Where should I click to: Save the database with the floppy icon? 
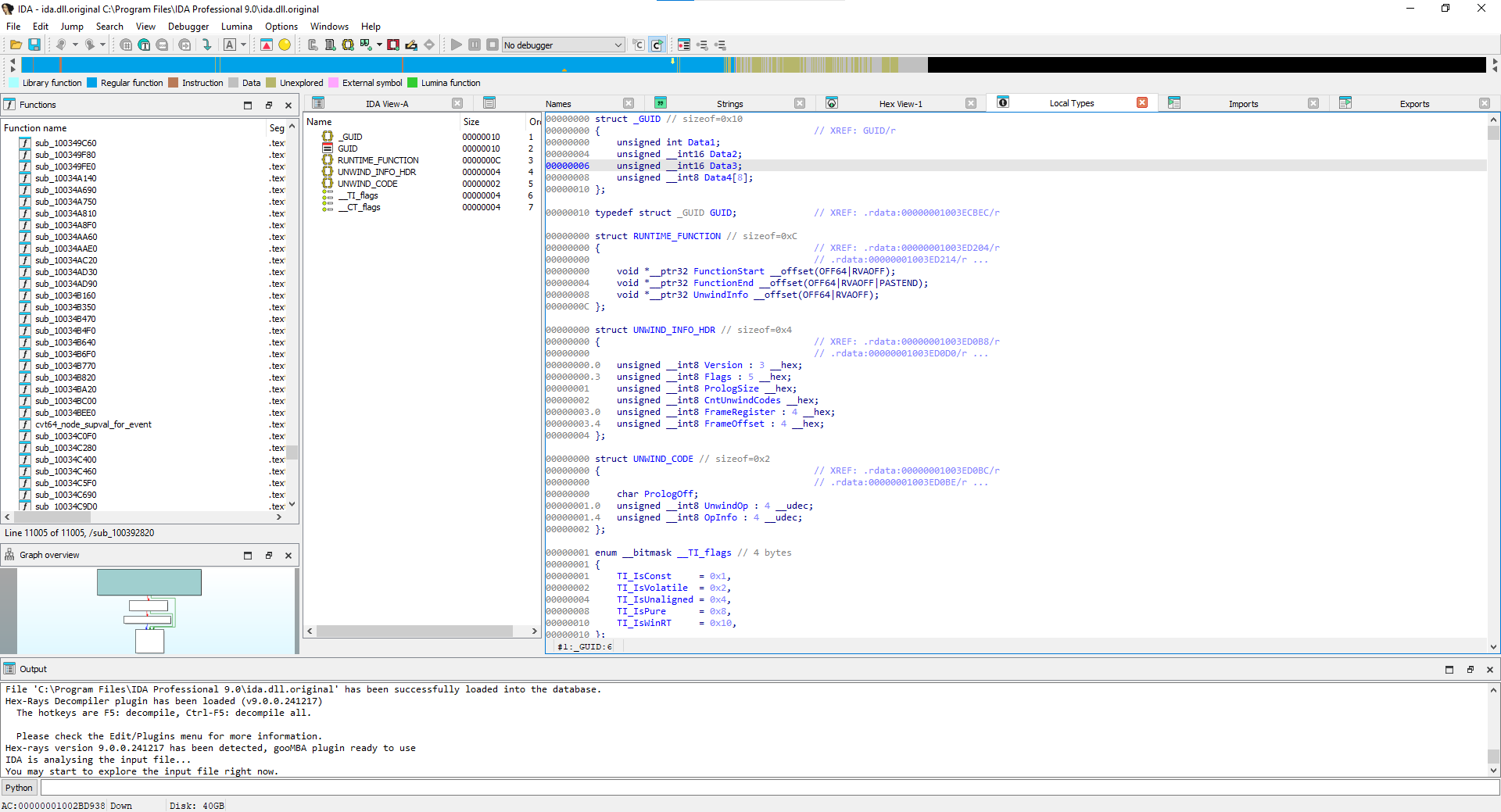coord(34,45)
